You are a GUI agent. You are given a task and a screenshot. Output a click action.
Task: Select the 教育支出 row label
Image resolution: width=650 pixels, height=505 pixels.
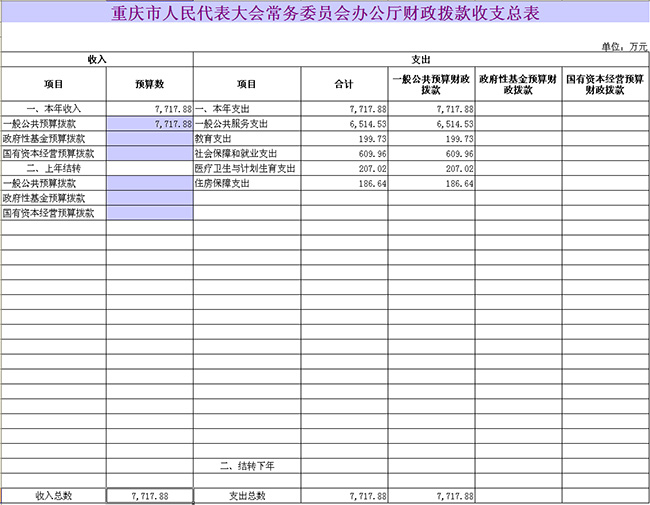[214, 139]
